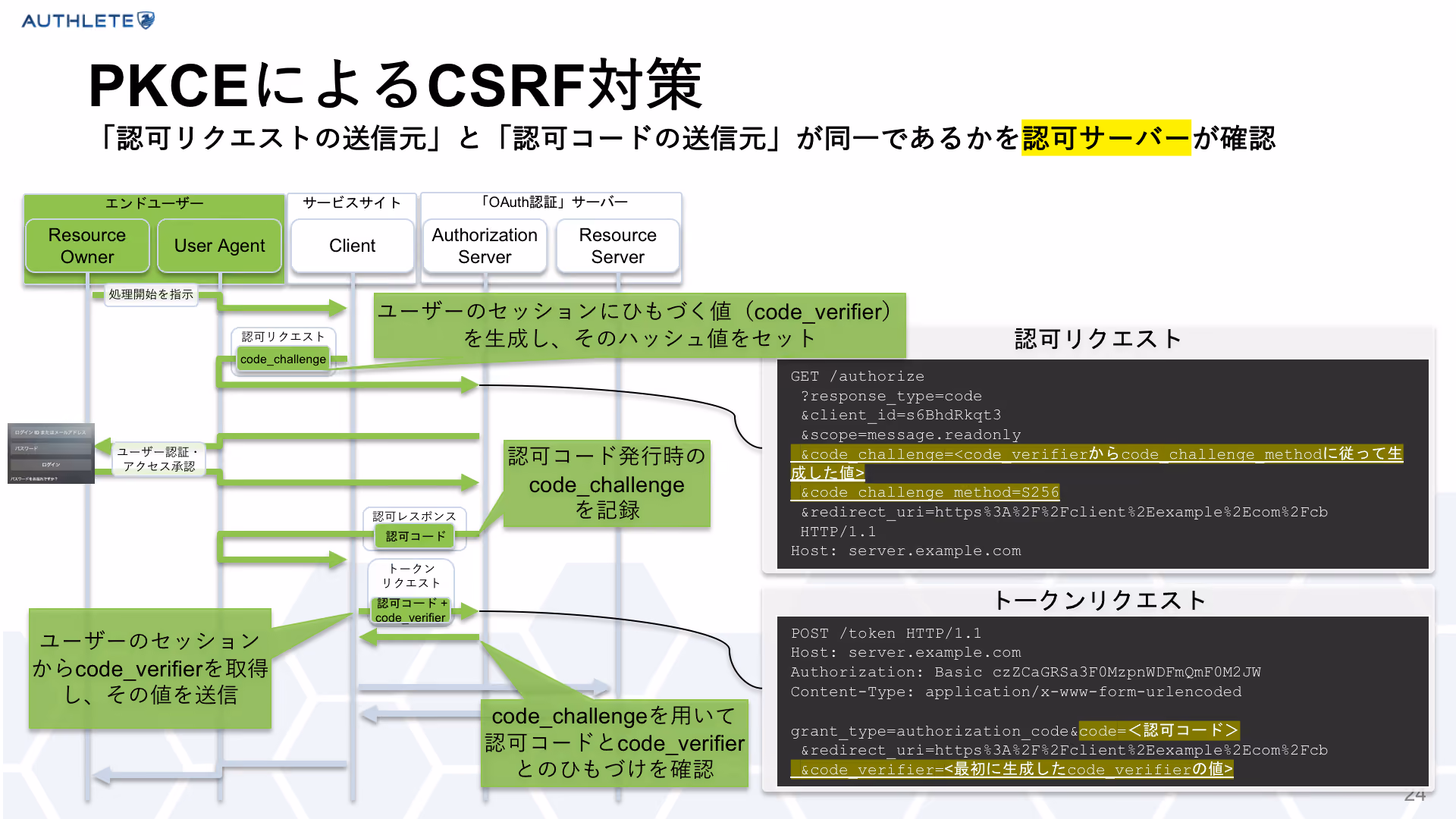Click the GET /authorize line
This screenshot has width=1456, height=819.
click(857, 376)
